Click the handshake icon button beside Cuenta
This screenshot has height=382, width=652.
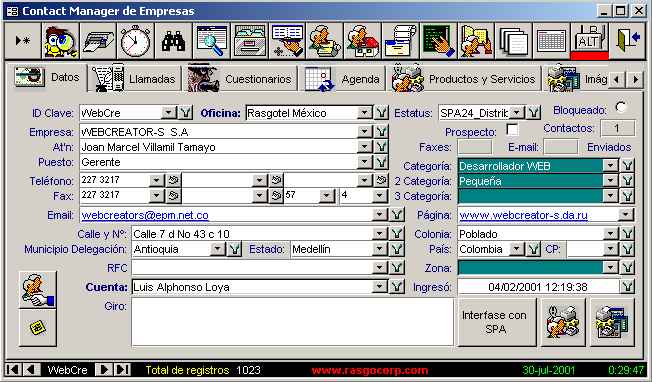37,290
